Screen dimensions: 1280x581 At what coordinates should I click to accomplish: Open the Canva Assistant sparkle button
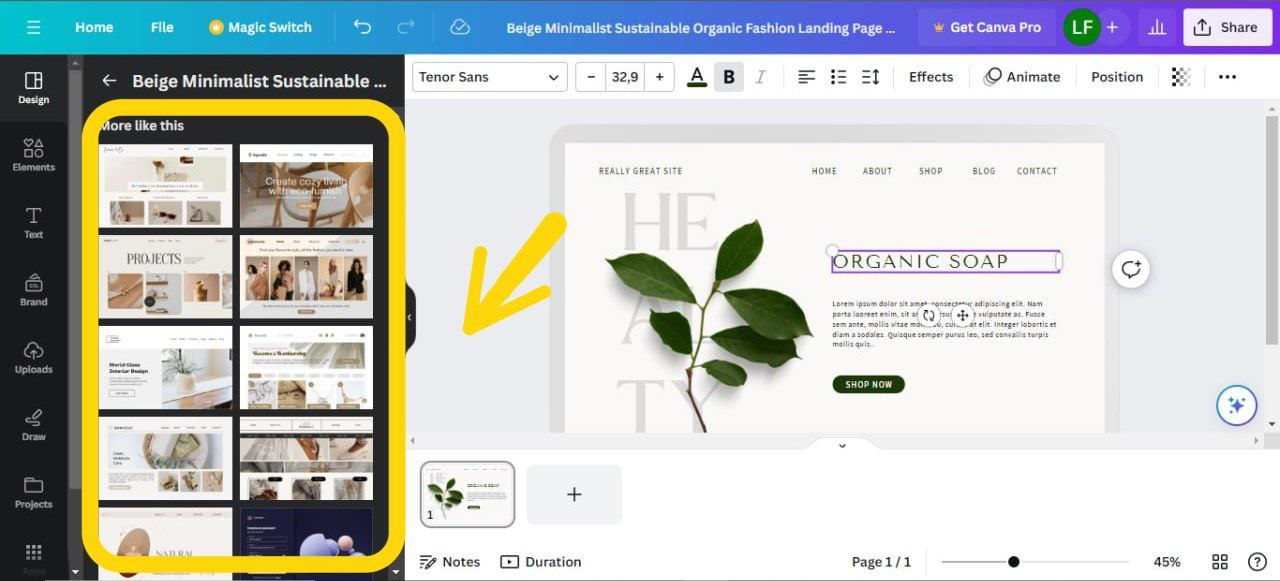point(1236,405)
